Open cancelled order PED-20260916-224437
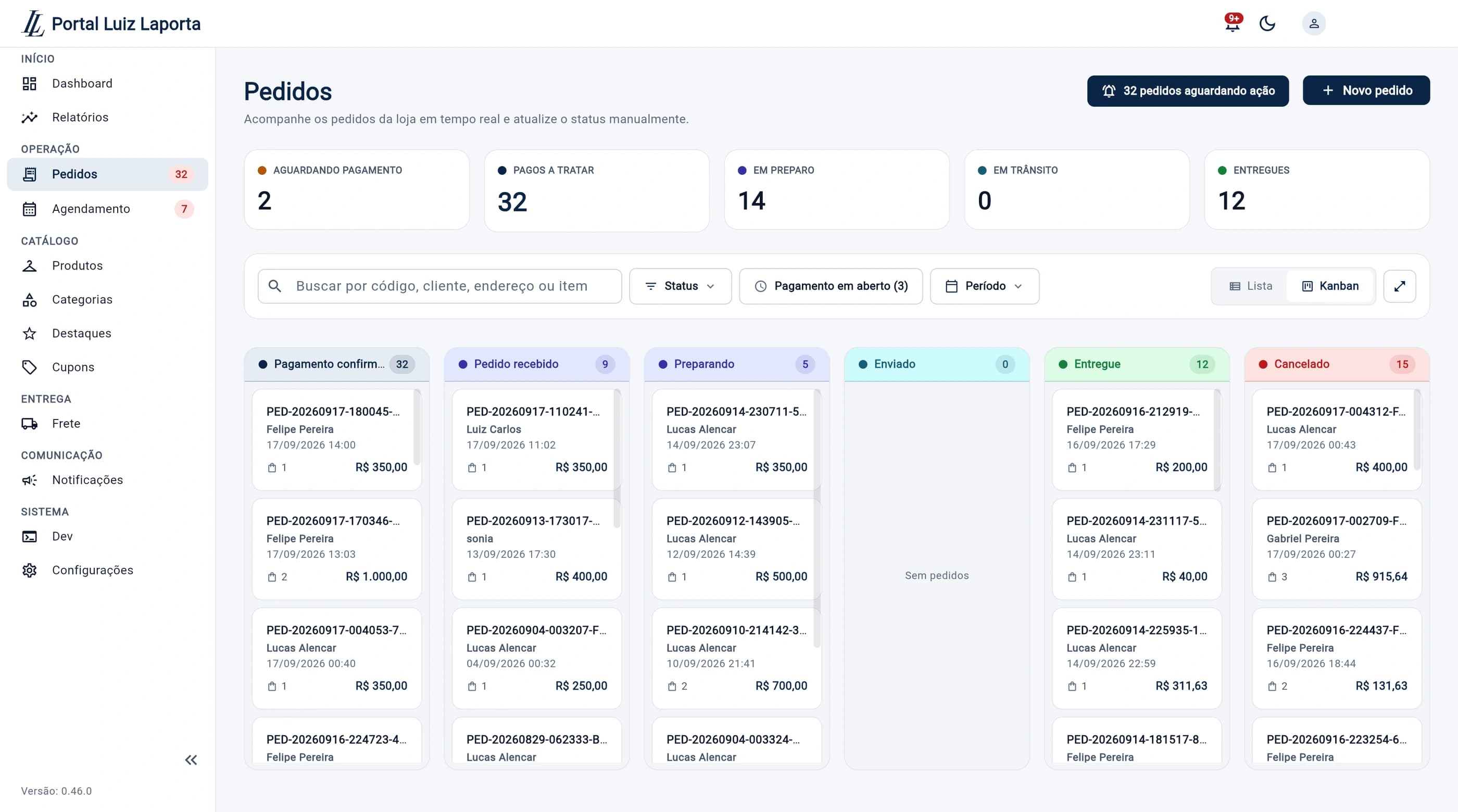Screen dimensions: 1458x812 1337,657
